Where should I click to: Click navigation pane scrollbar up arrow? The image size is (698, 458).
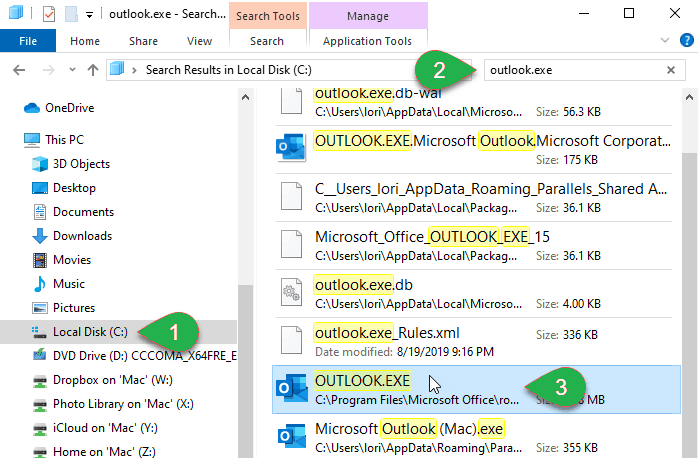click(x=245, y=97)
